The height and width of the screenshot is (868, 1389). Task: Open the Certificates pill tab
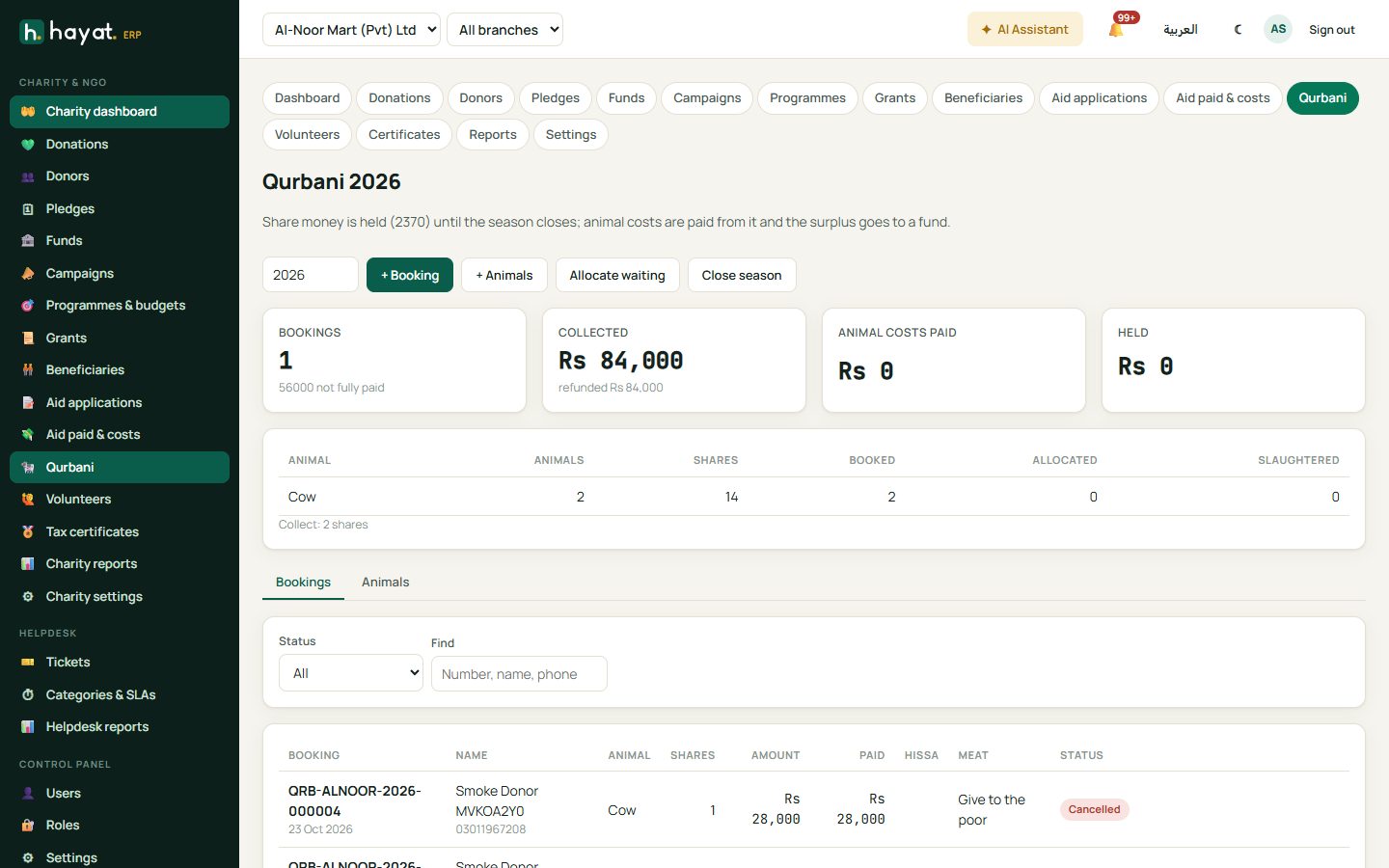coord(404,134)
